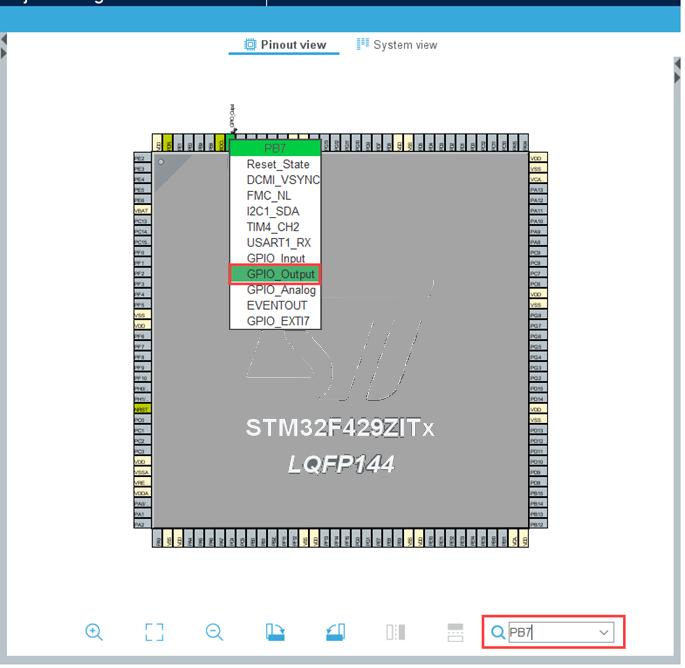Rotate the chip view counterclockwise
Viewport: 685px width, 668px height.
[x=335, y=632]
